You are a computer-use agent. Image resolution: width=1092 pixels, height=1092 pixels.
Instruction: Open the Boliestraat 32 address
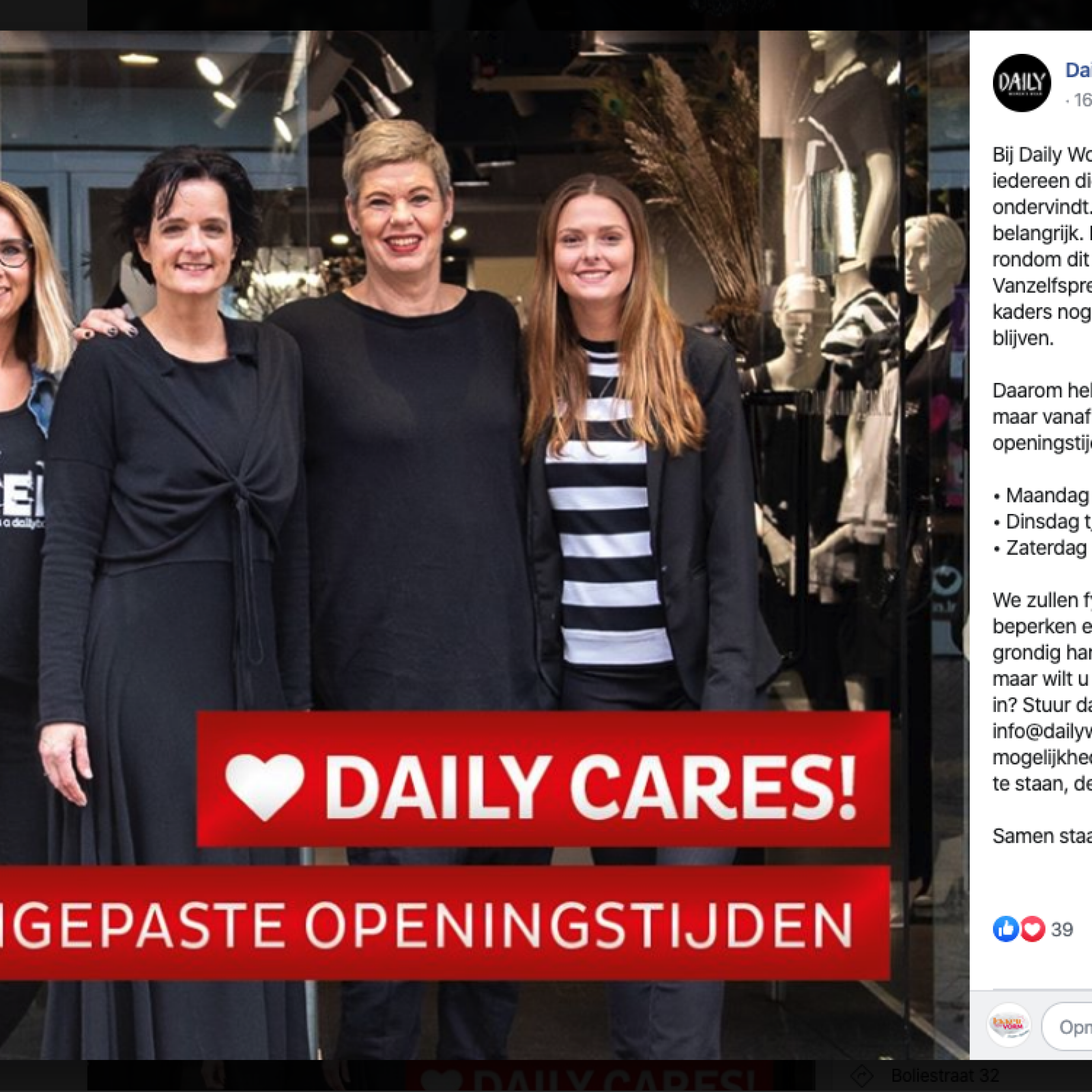tap(945, 1076)
